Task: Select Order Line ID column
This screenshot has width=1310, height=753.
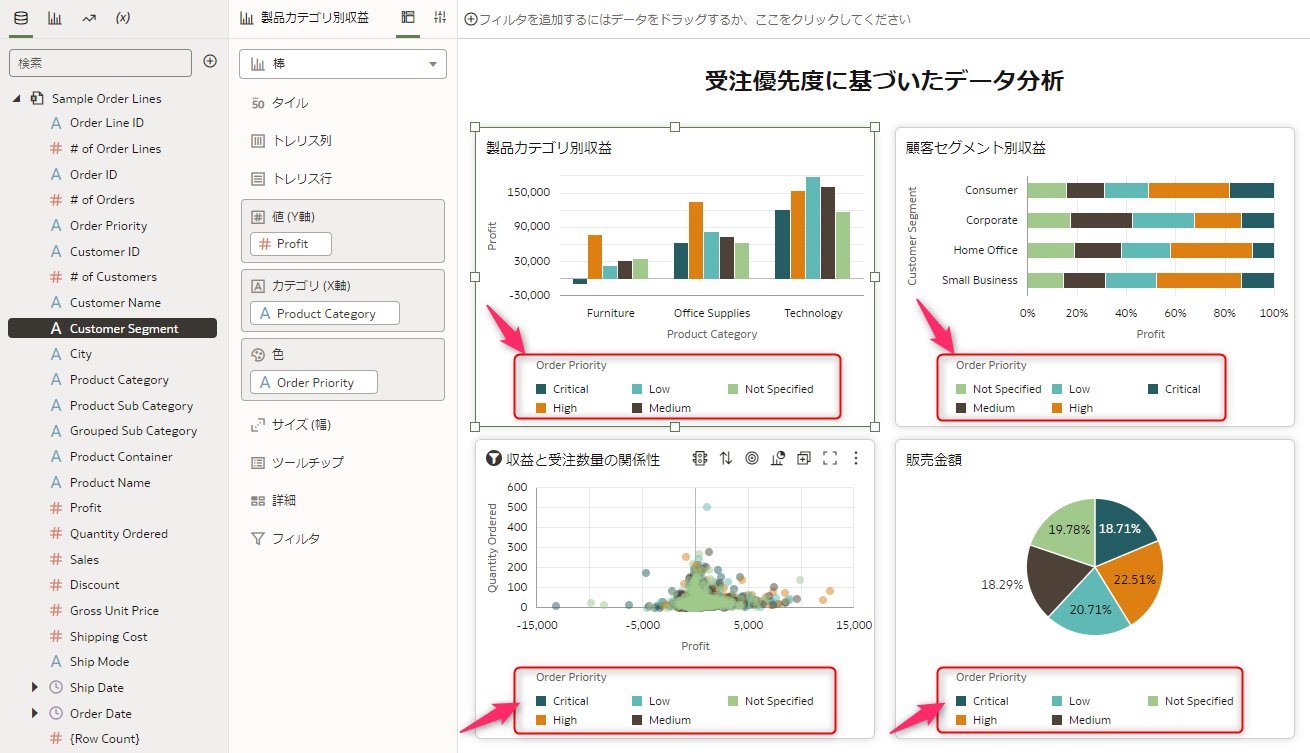Action: pyautogui.click(x=106, y=122)
